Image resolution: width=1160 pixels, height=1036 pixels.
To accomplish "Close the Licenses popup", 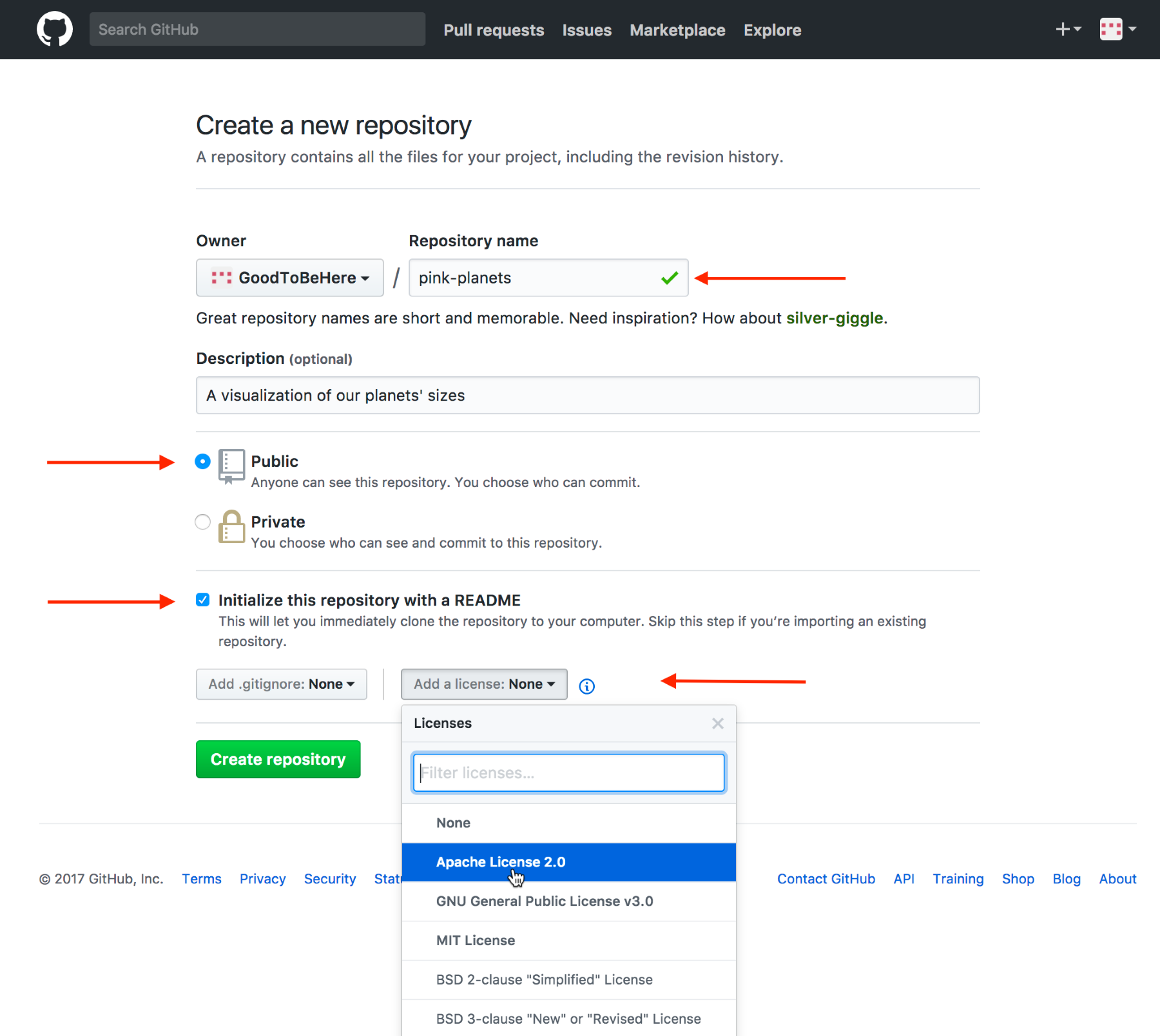I will [717, 724].
